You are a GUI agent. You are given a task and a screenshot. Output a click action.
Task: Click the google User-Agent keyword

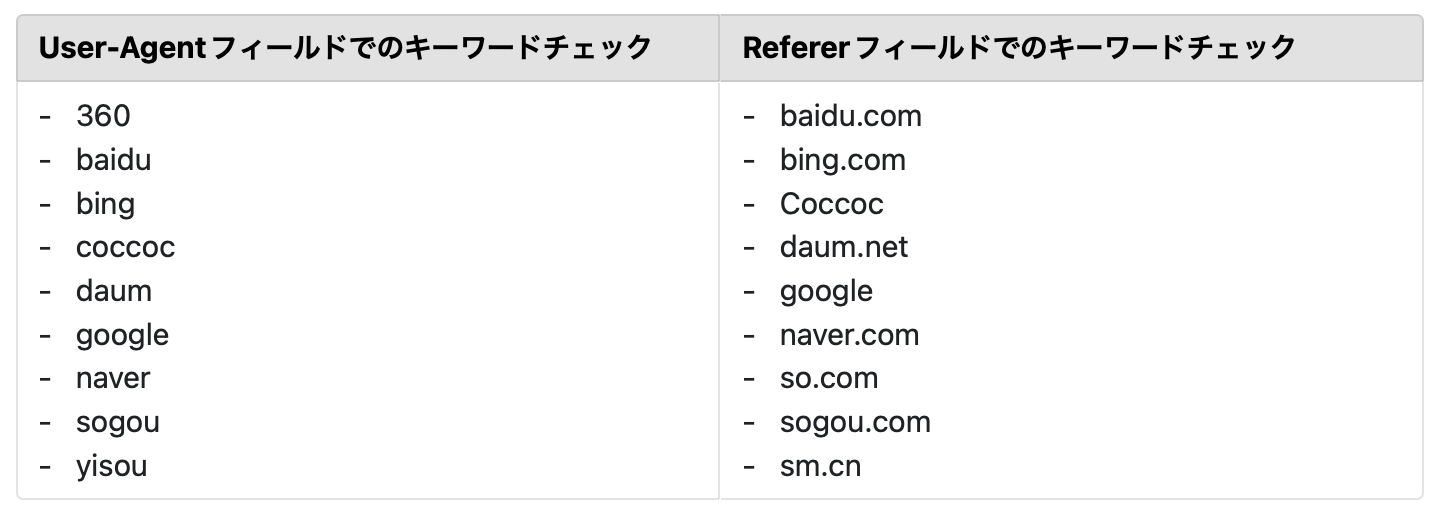coord(122,335)
